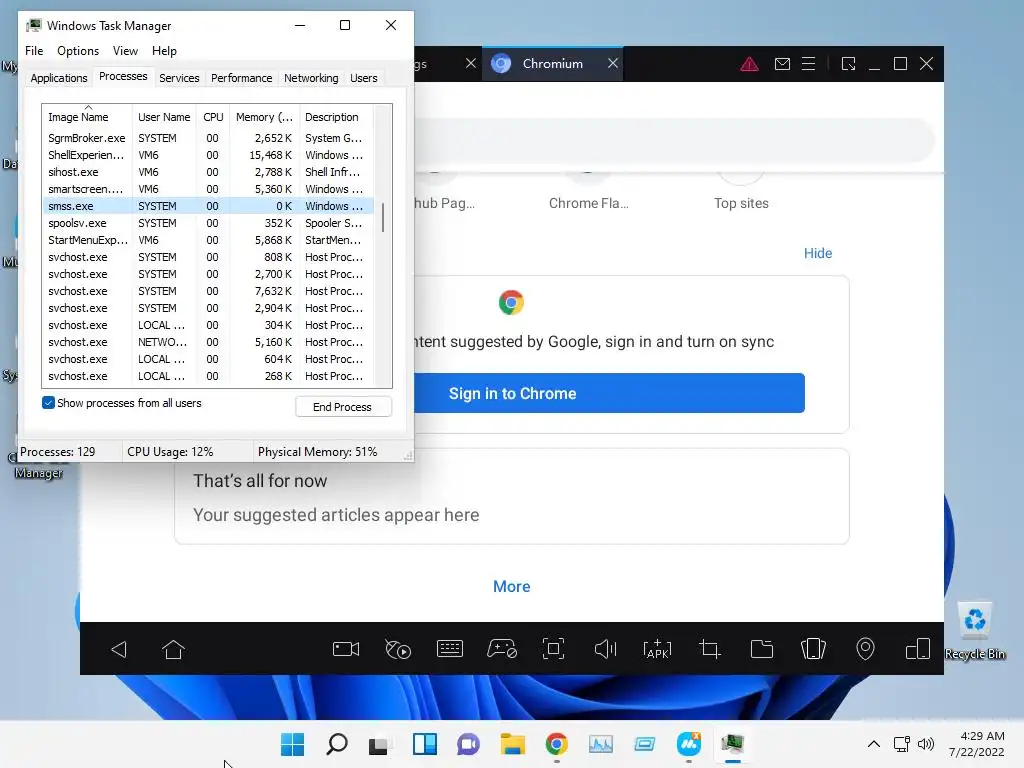Open the emulator gamepad settings icon
Screen dimensions: 1024x768
[502, 649]
